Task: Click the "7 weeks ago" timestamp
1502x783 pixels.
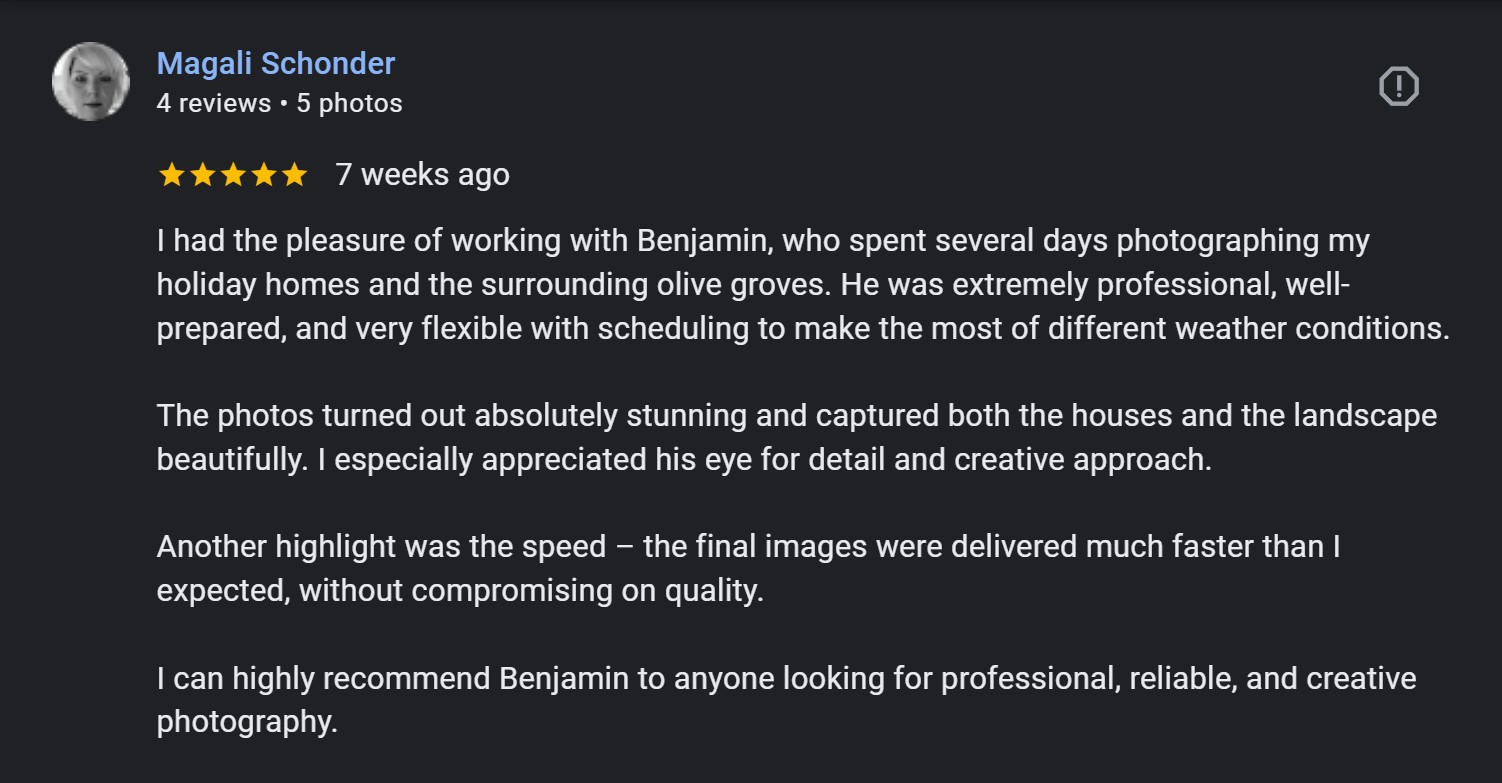Action: pos(422,175)
